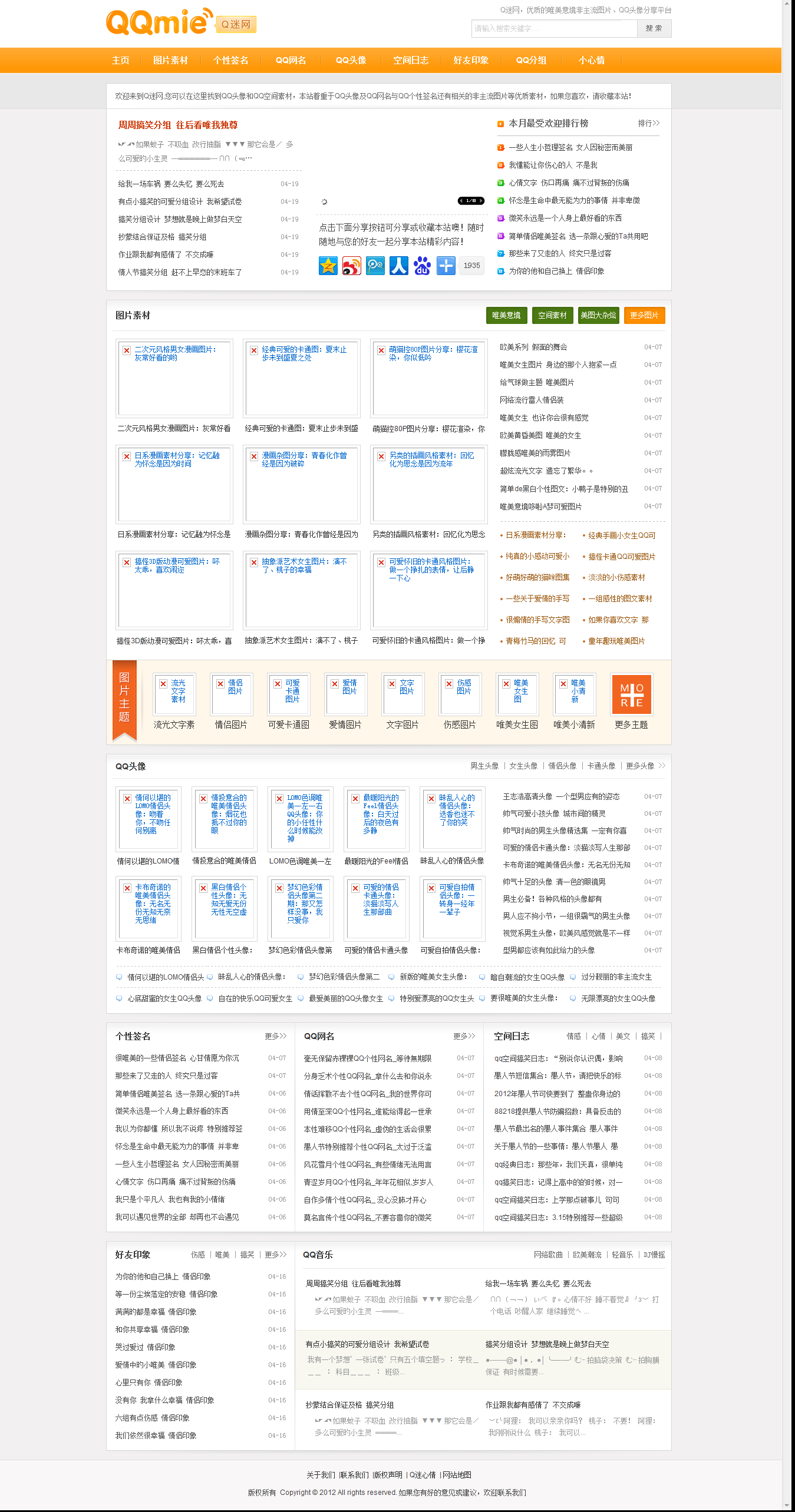
Task: Open 网络歌曲 in QQ音乐 section
Action: tap(548, 1255)
